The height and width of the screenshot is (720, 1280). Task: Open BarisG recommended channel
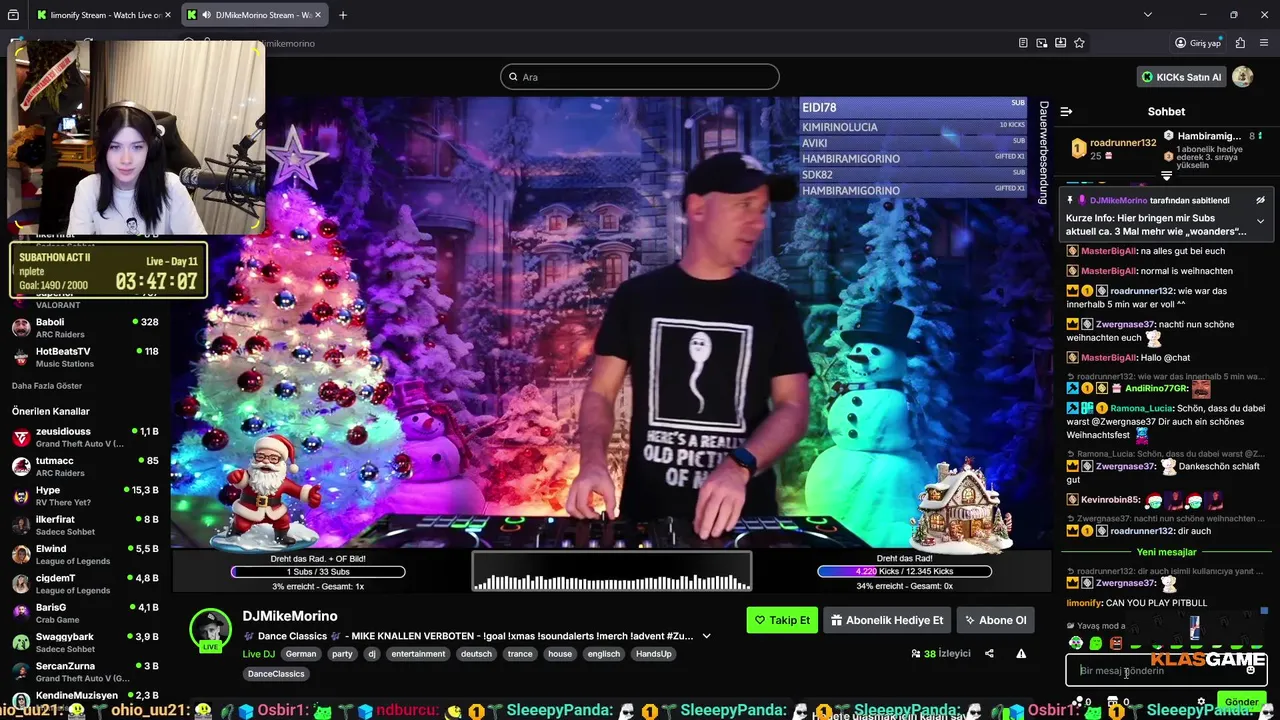coord(85,613)
